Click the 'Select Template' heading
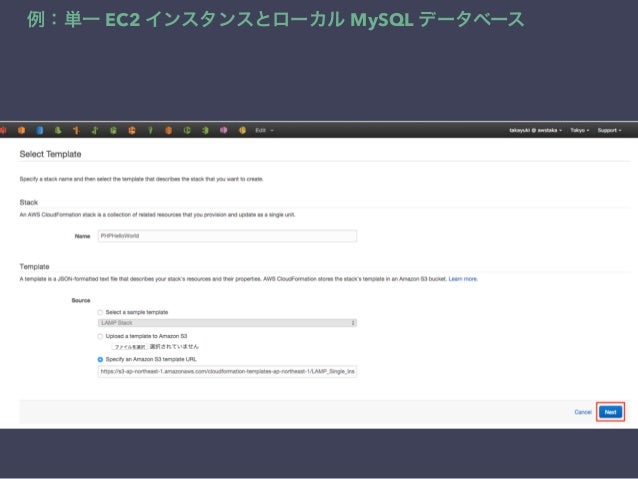This screenshot has width=638, height=479. click(x=50, y=154)
